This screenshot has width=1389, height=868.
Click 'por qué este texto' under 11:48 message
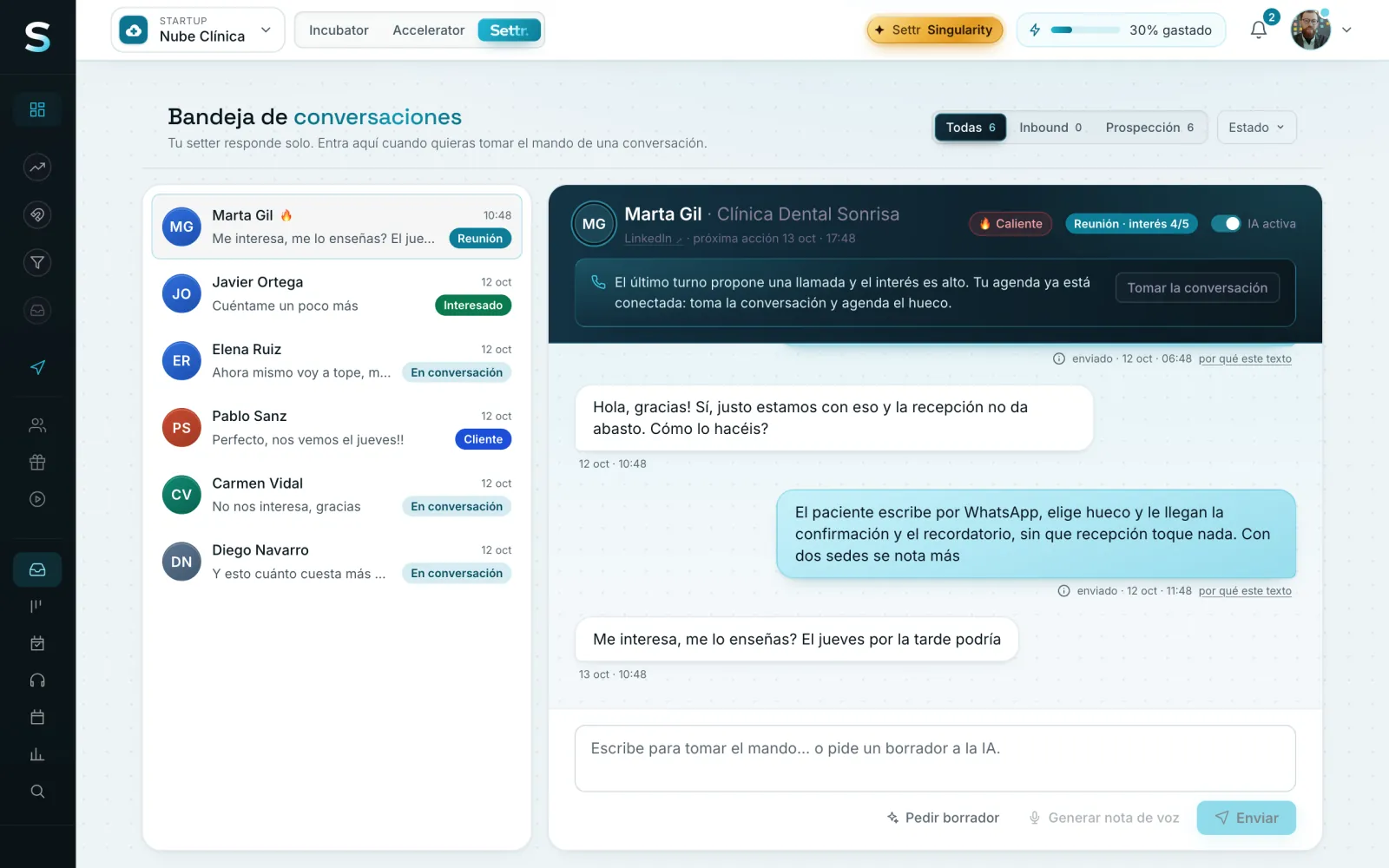(1245, 591)
